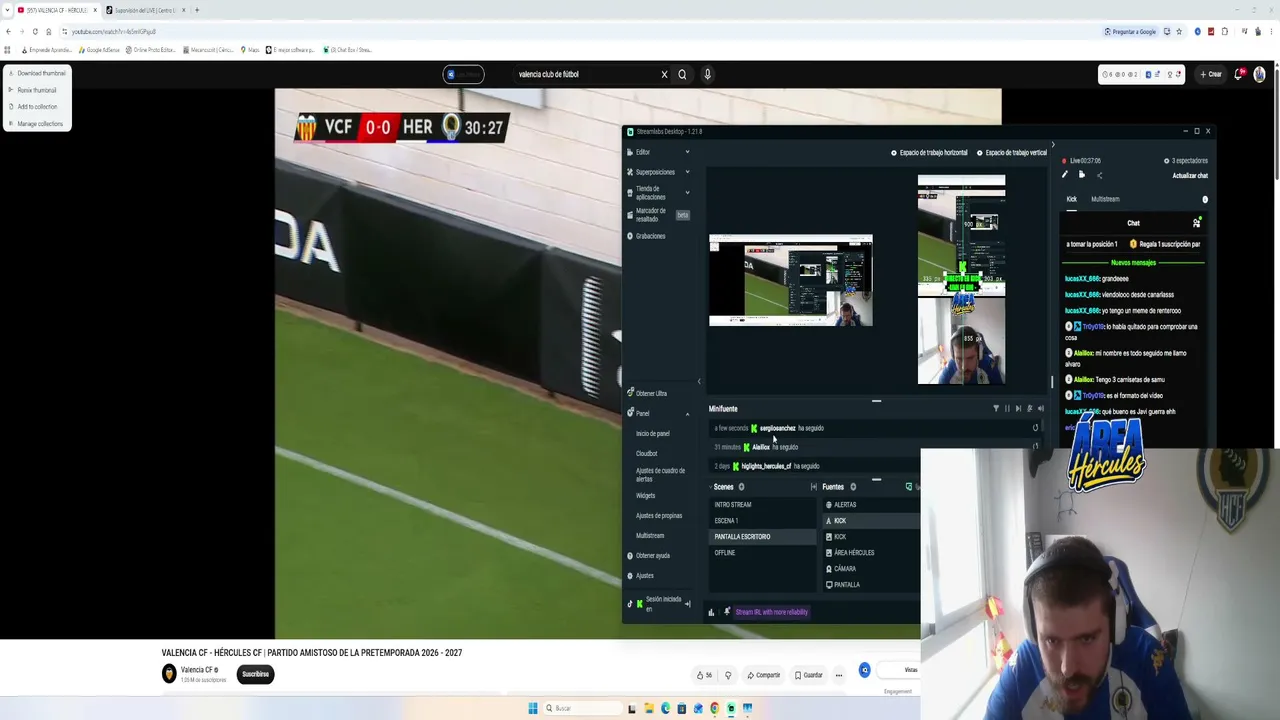The height and width of the screenshot is (720, 1280).
Task: Add a new source next to Fuentes
Action: tap(853, 487)
